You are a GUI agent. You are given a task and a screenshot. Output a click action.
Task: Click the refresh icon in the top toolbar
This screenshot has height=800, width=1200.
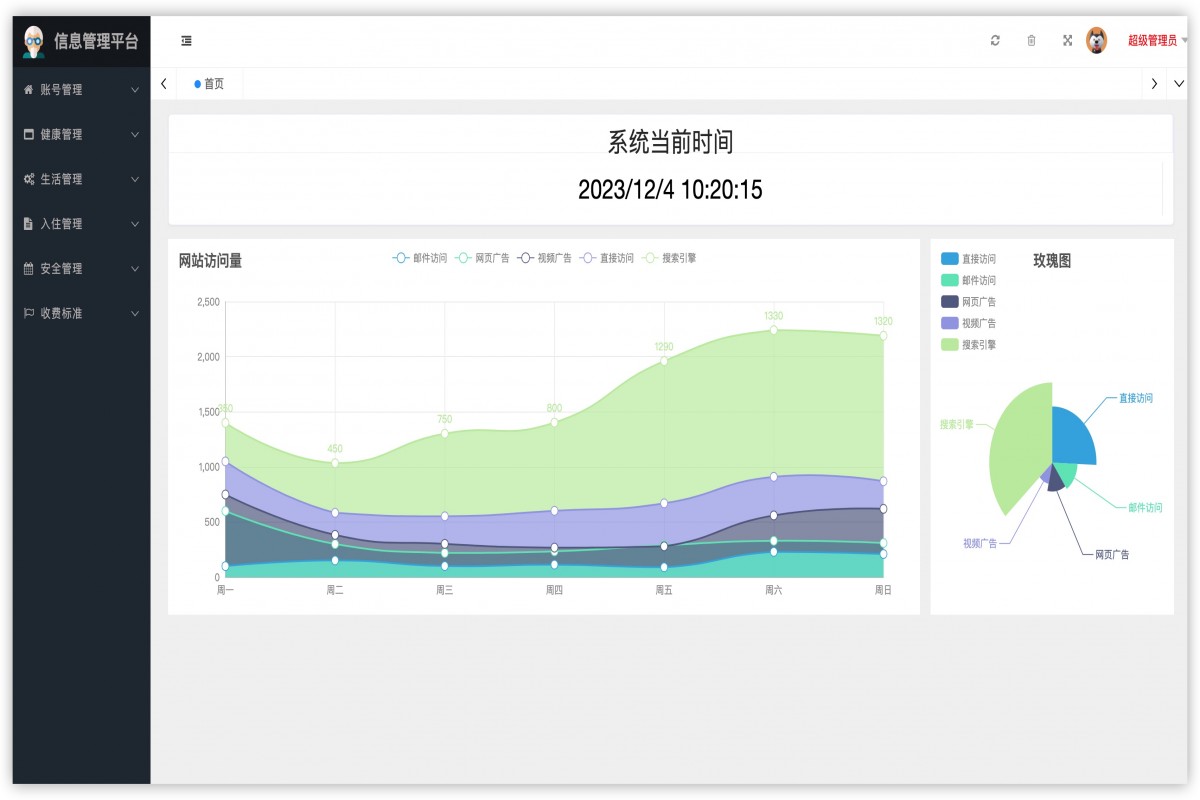pyautogui.click(x=995, y=40)
